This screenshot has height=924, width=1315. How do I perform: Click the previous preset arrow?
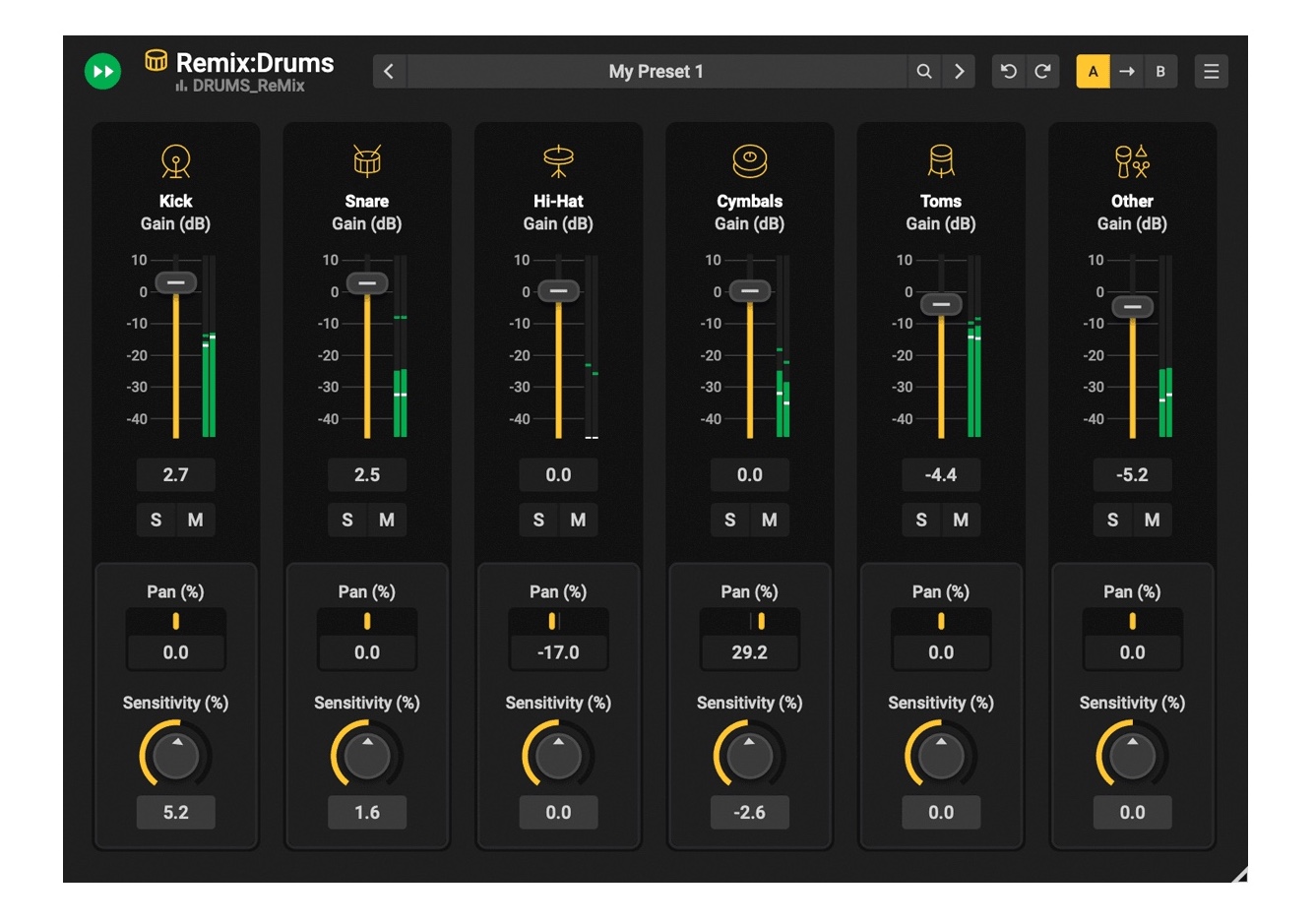(389, 71)
